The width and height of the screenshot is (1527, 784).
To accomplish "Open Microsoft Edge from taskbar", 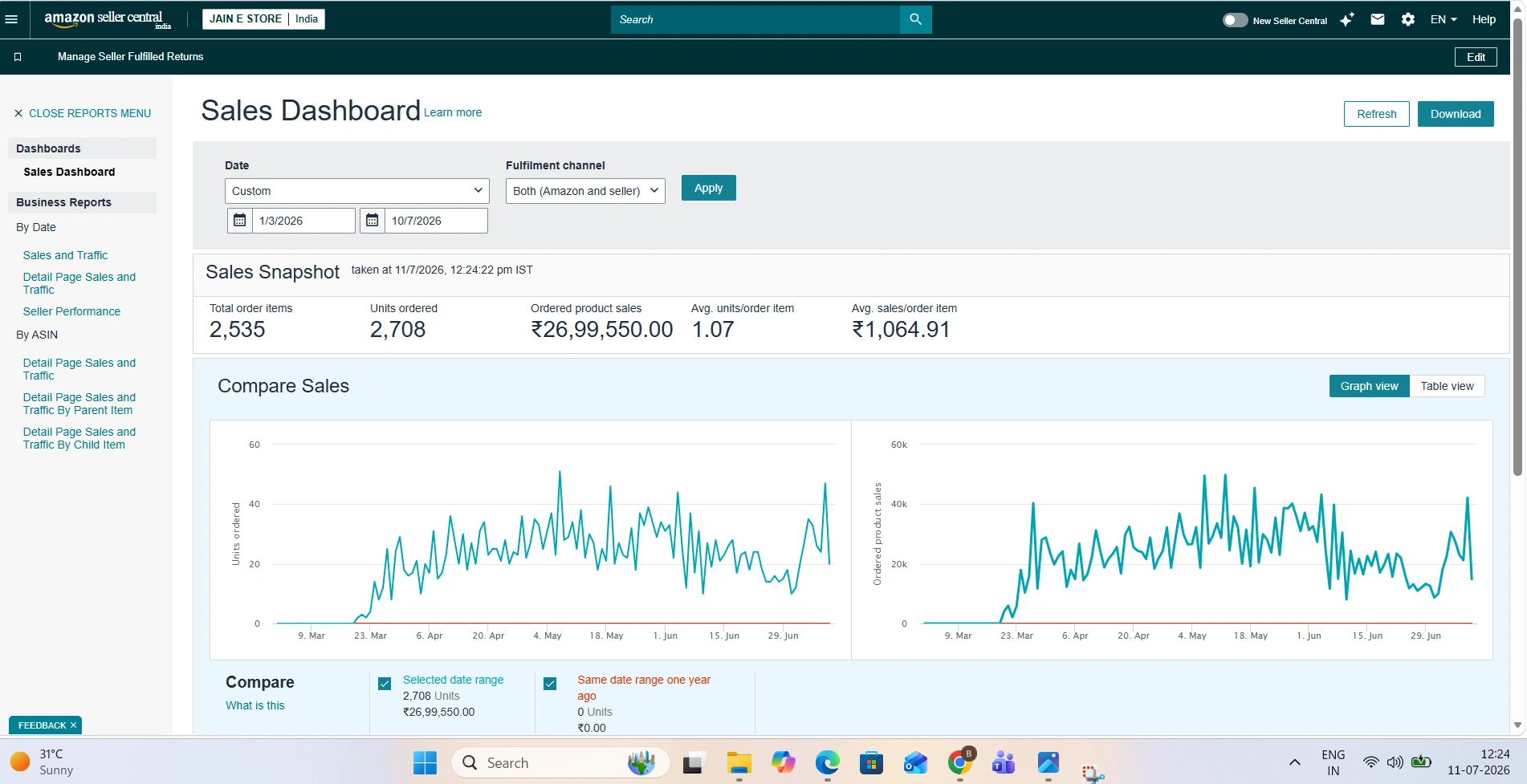I will click(827, 762).
